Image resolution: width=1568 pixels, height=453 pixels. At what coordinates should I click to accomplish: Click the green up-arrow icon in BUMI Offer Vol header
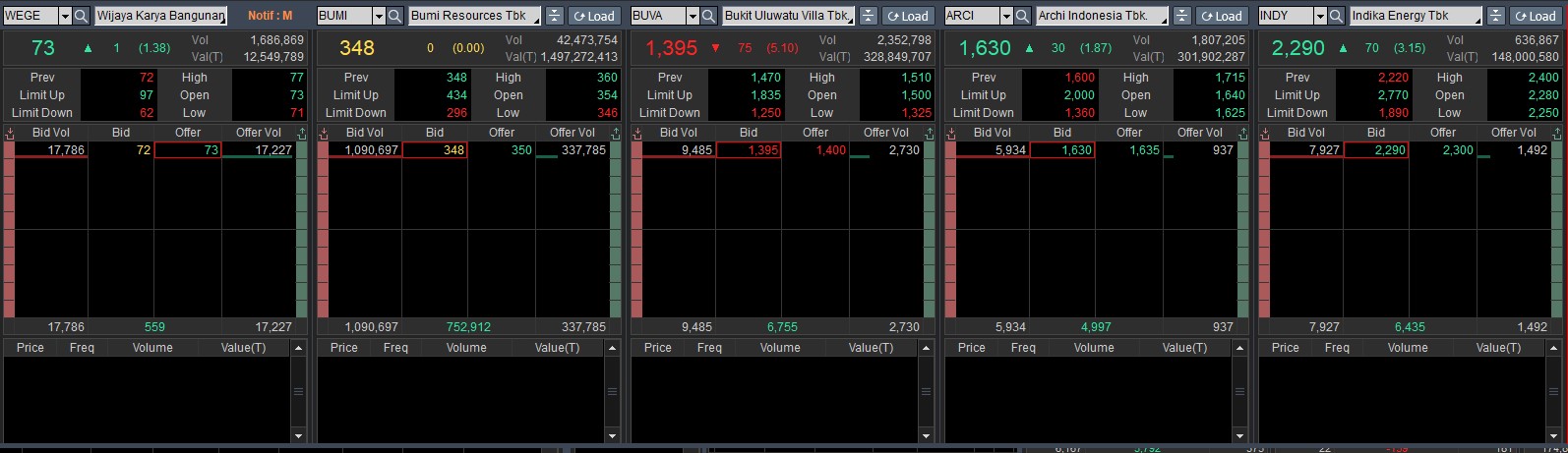click(x=616, y=133)
